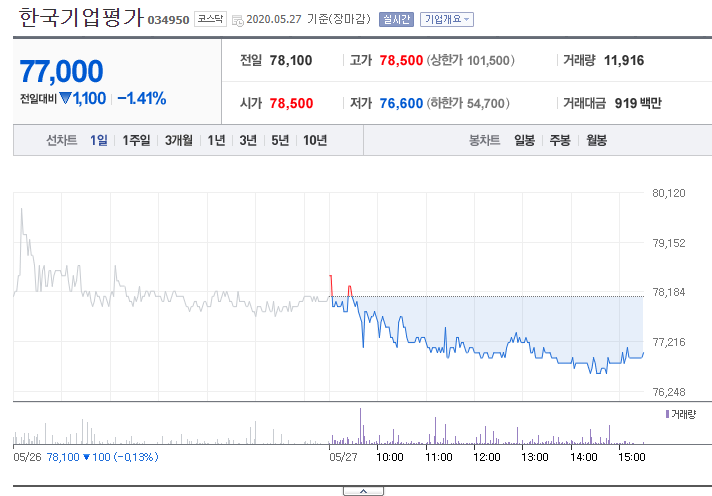Click the change amount 1,100

[89, 98]
